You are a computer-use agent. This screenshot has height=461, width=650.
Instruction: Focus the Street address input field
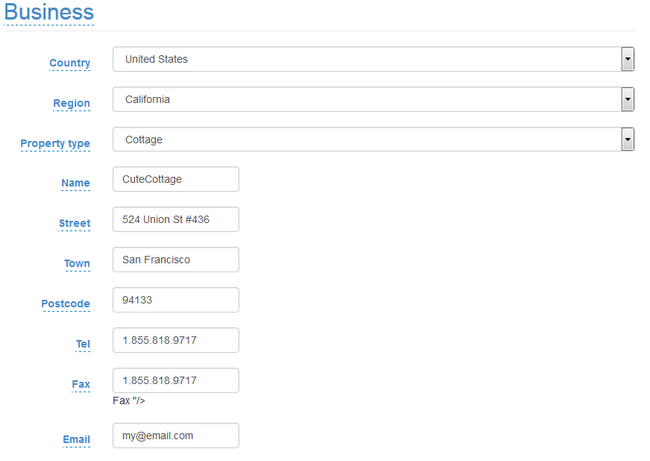point(175,220)
